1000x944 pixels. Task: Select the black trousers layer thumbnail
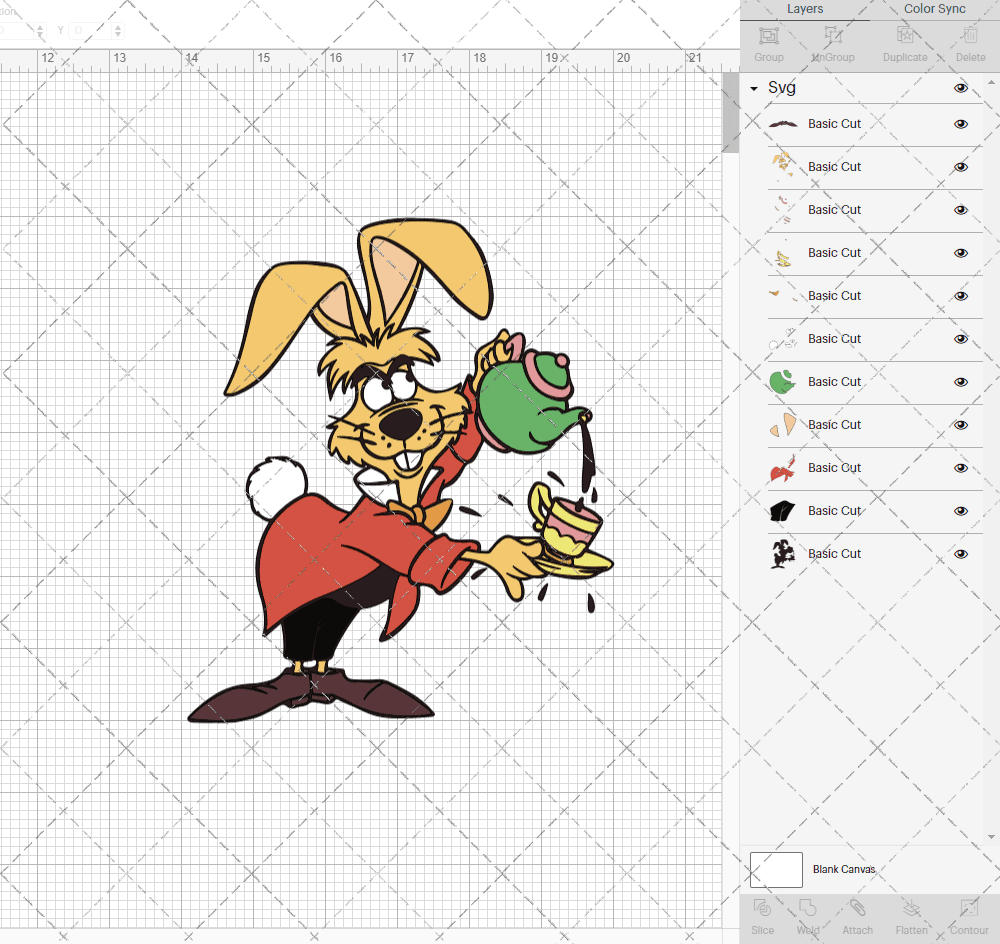point(783,511)
